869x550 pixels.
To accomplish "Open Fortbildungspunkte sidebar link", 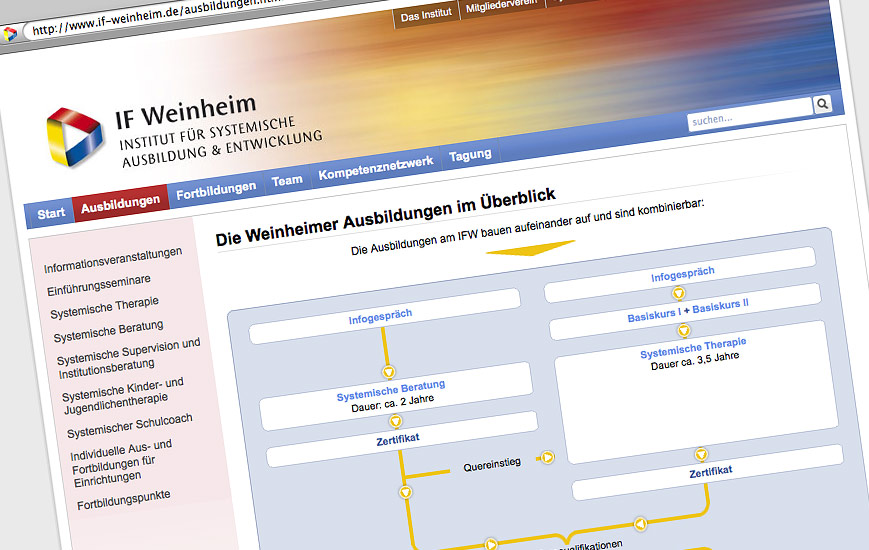I will [x=124, y=500].
